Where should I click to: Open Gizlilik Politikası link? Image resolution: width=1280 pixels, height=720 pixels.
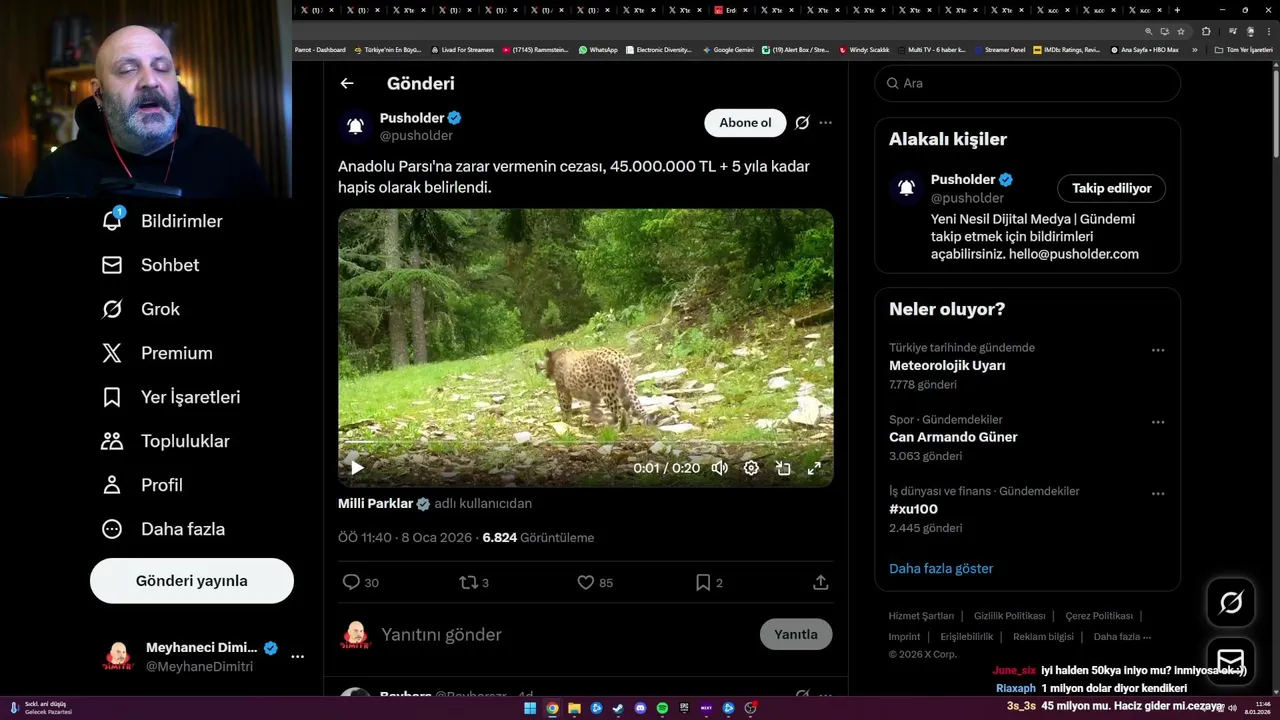pos(1009,616)
